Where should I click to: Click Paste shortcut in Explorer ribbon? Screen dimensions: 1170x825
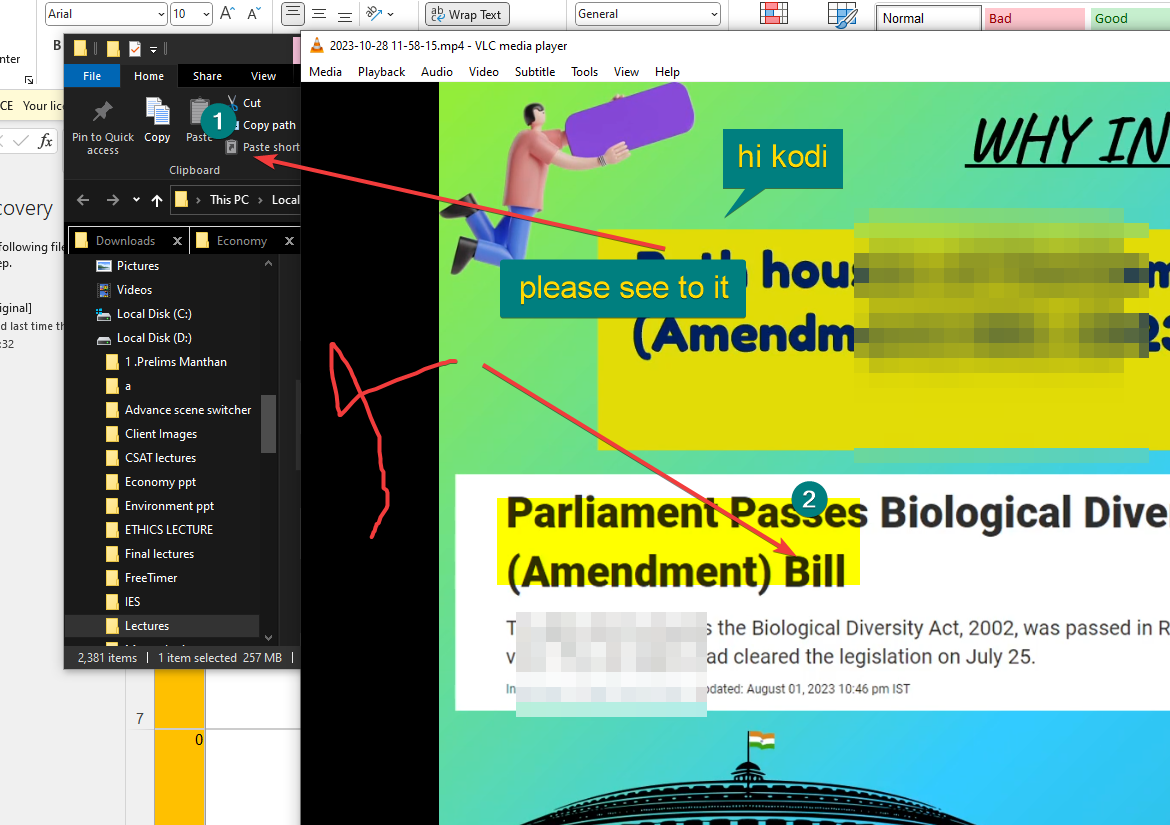coord(263,147)
